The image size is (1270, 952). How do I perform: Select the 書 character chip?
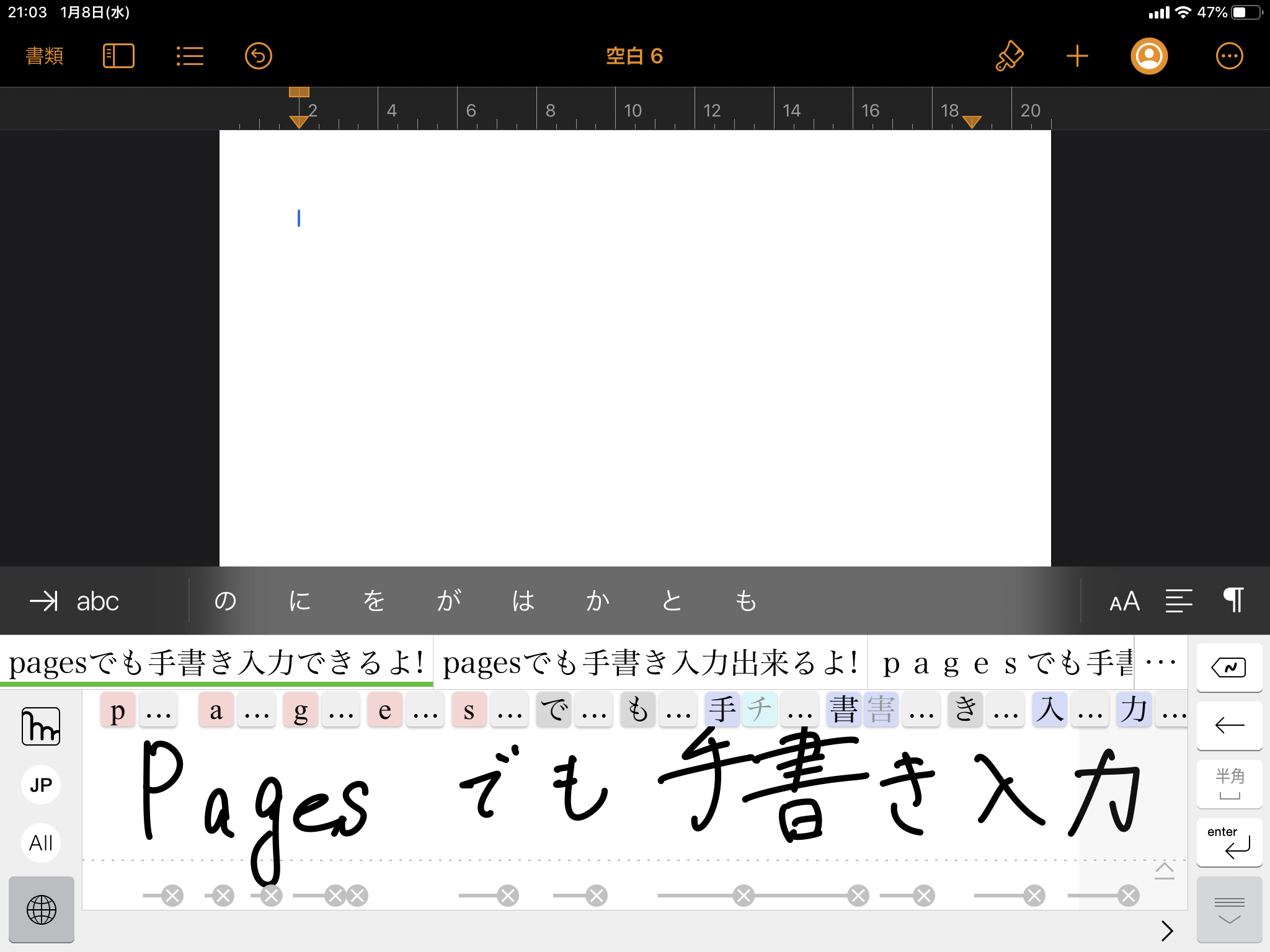(x=844, y=710)
